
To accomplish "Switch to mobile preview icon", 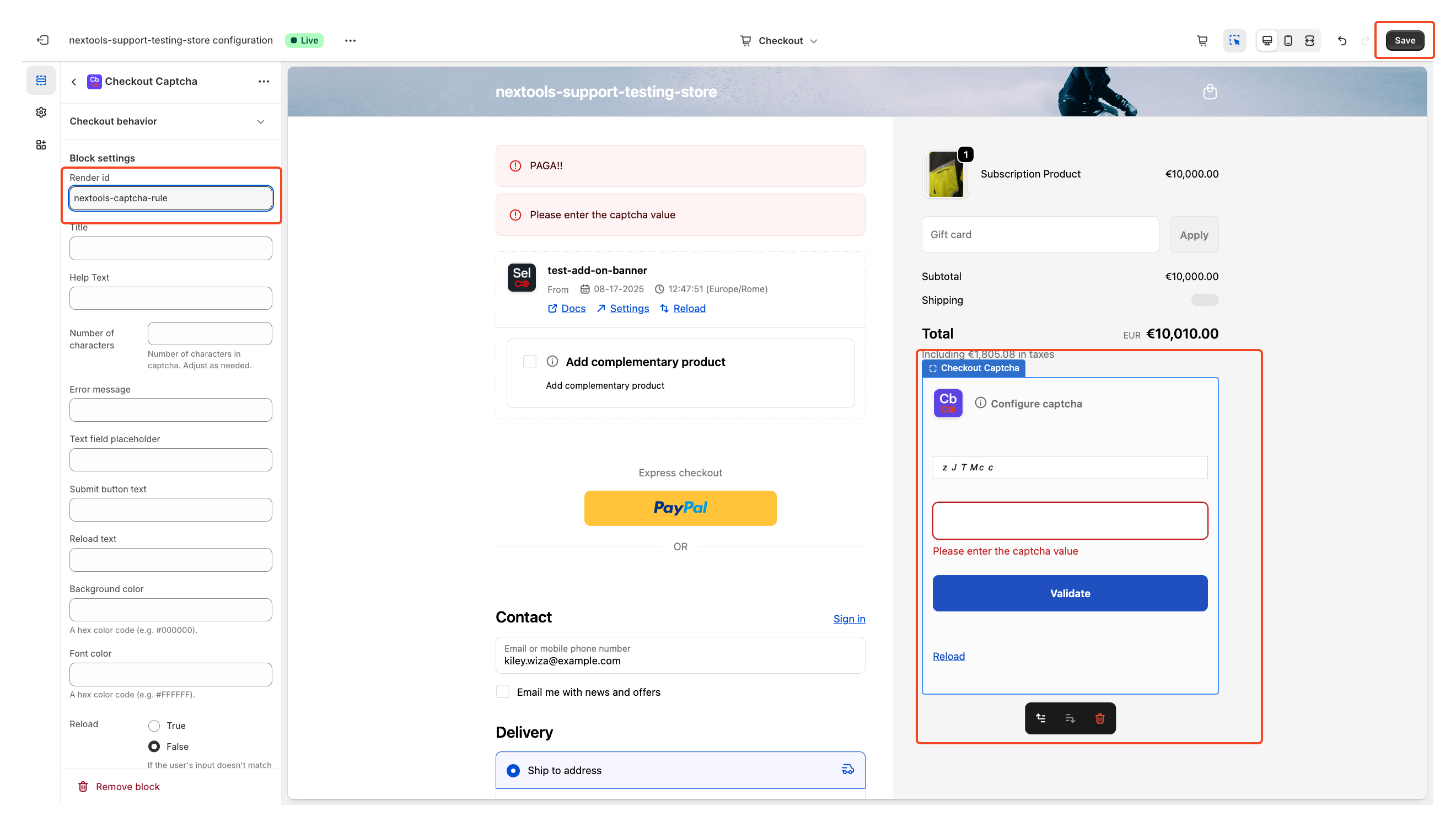I will 1288,40.
